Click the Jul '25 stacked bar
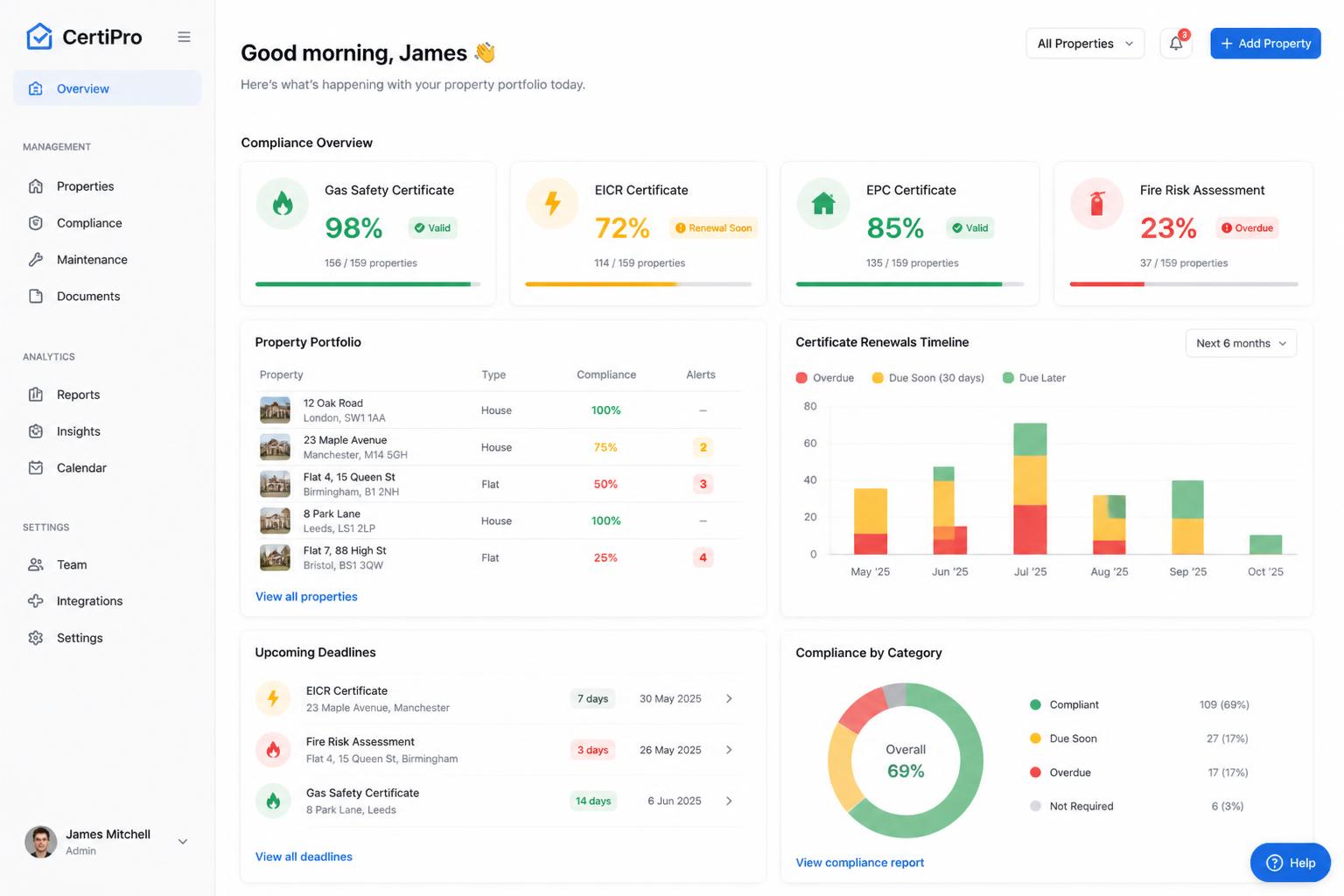The image size is (1344, 896). (x=1030, y=488)
